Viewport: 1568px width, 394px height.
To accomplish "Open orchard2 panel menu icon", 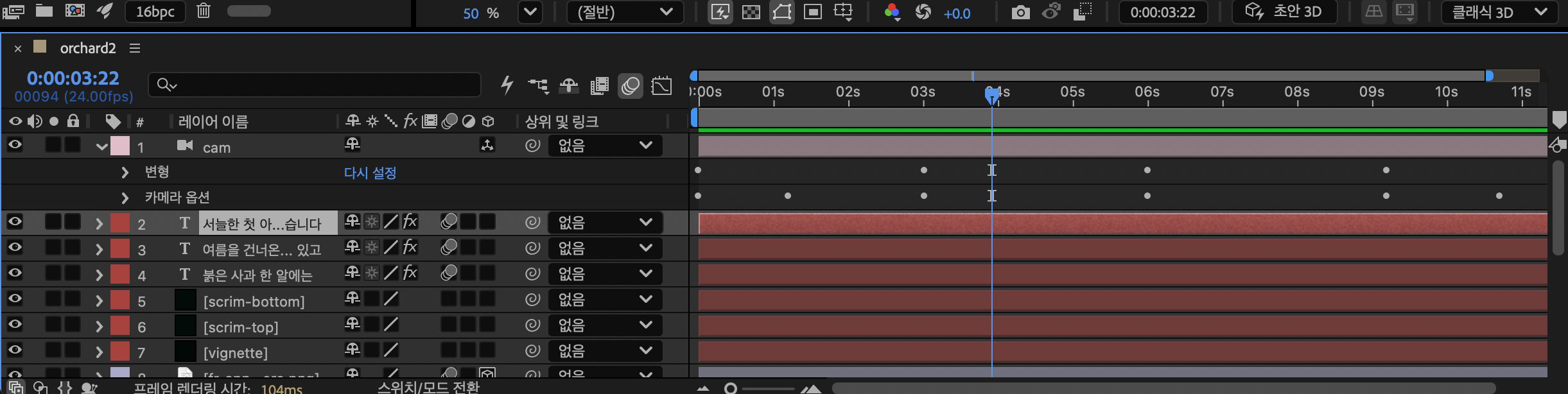I will click(x=135, y=48).
